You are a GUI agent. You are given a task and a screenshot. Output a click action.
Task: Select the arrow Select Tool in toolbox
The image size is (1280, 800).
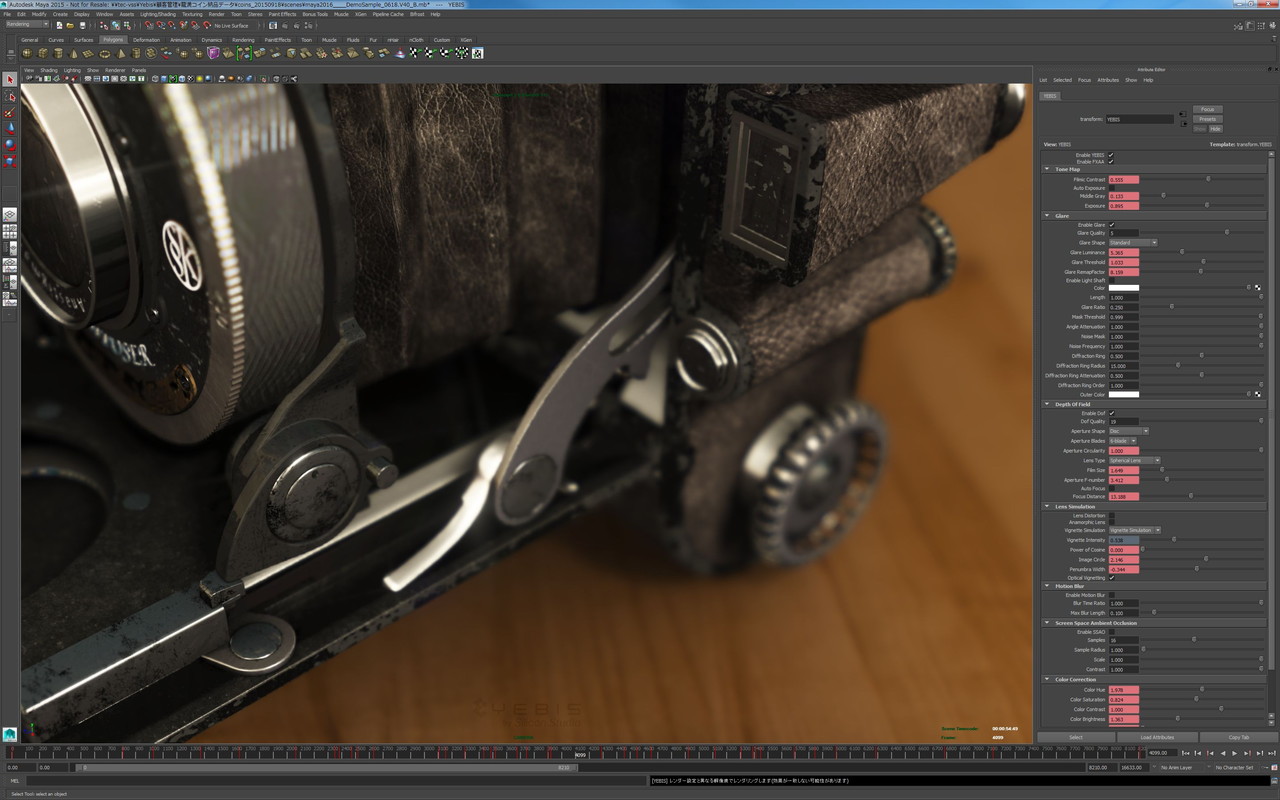point(10,80)
